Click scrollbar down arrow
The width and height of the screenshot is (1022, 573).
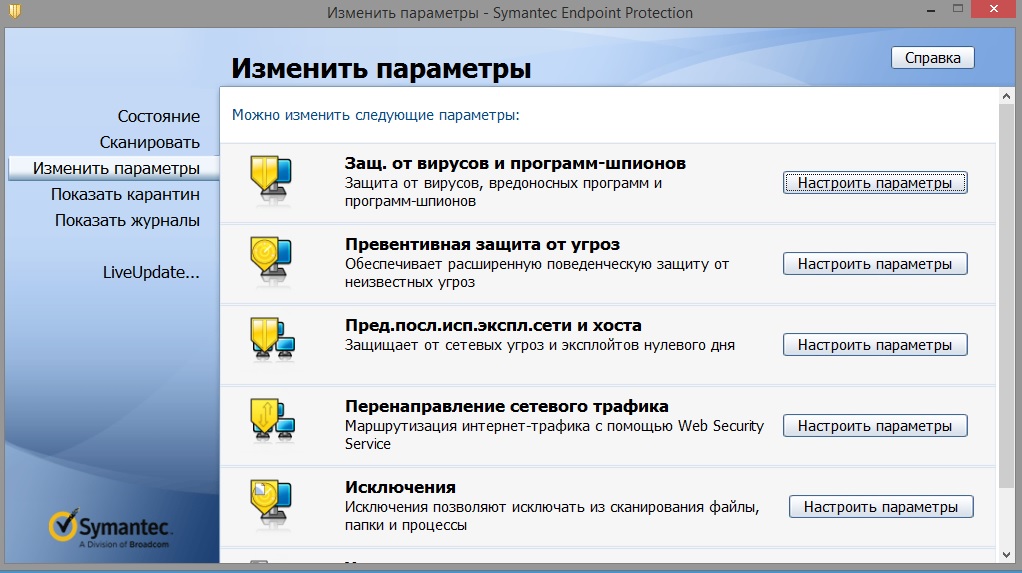[1006, 555]
